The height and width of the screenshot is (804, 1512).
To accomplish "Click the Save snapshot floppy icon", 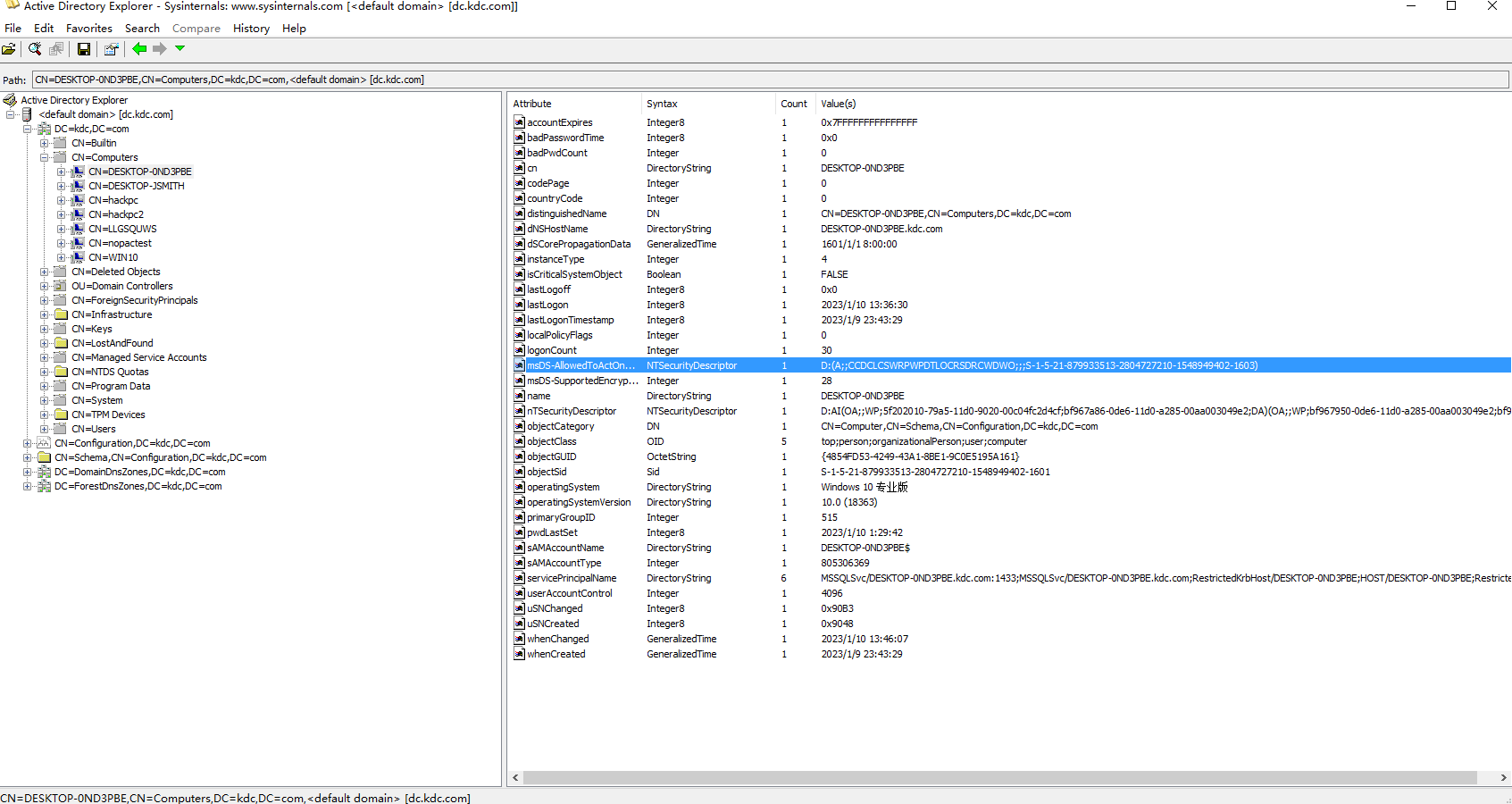I will pyautogui.click(x=84, y=49).
